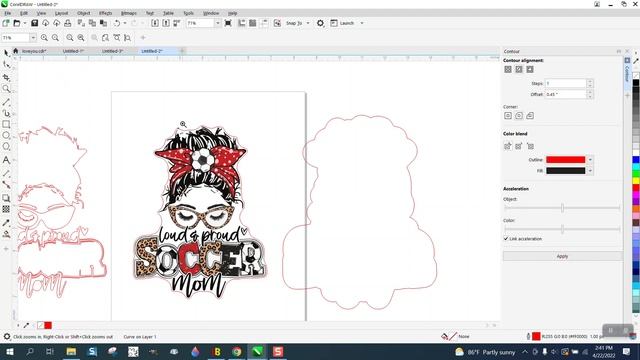This screenshot has height=360, width=640.
Task: Click the Steps value stepper
Action: (590, 83)
